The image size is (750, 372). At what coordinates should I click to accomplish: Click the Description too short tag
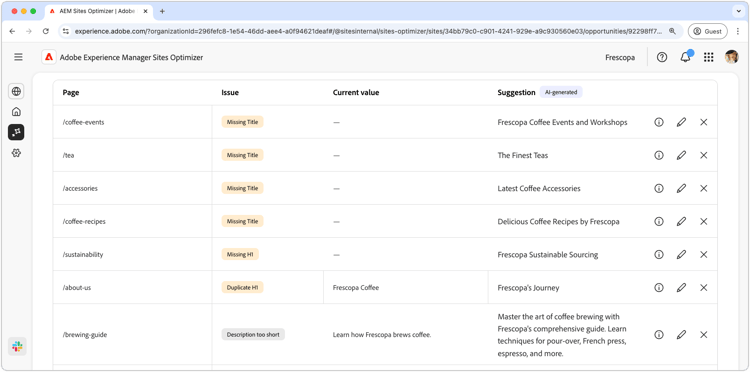pos(253,335)
